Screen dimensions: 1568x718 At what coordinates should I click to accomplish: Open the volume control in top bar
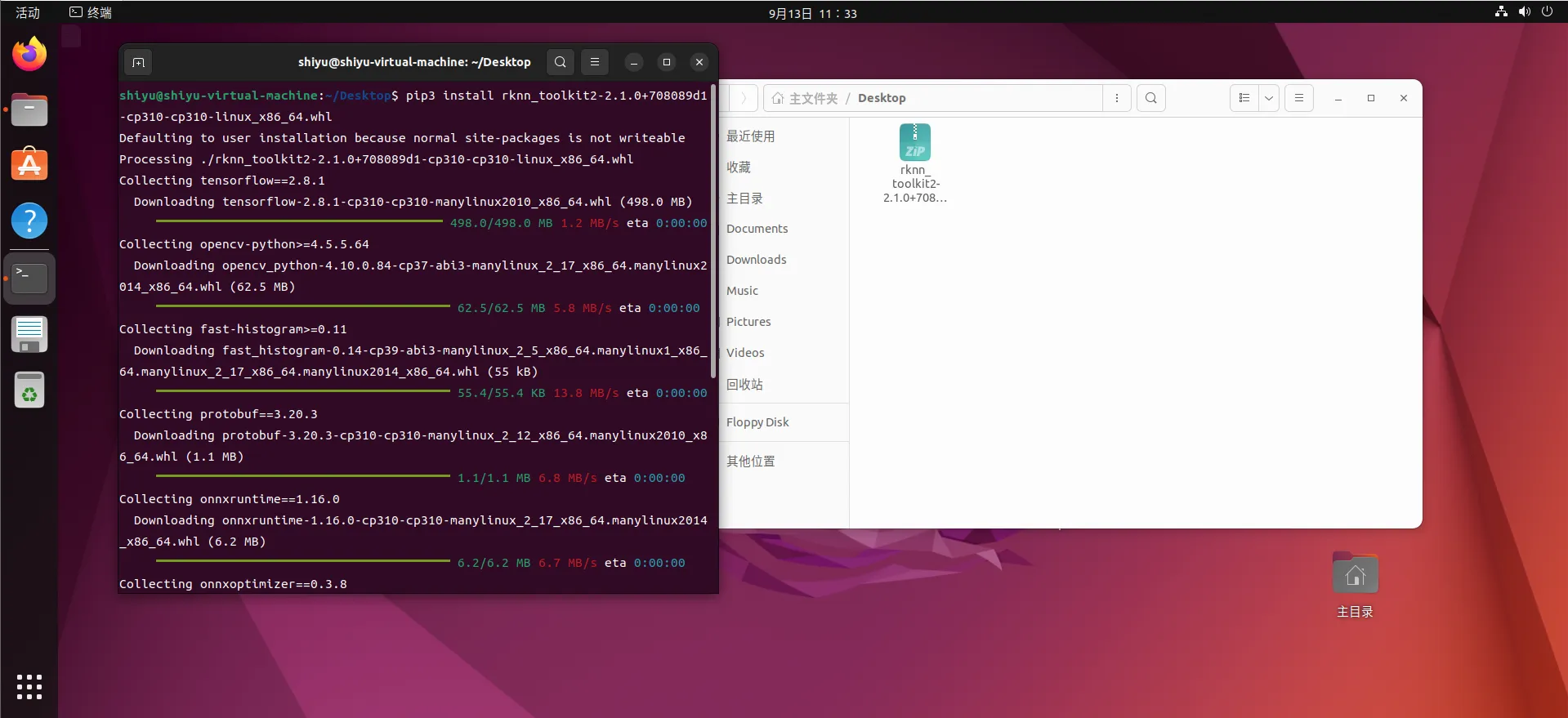click(1524, 12)
